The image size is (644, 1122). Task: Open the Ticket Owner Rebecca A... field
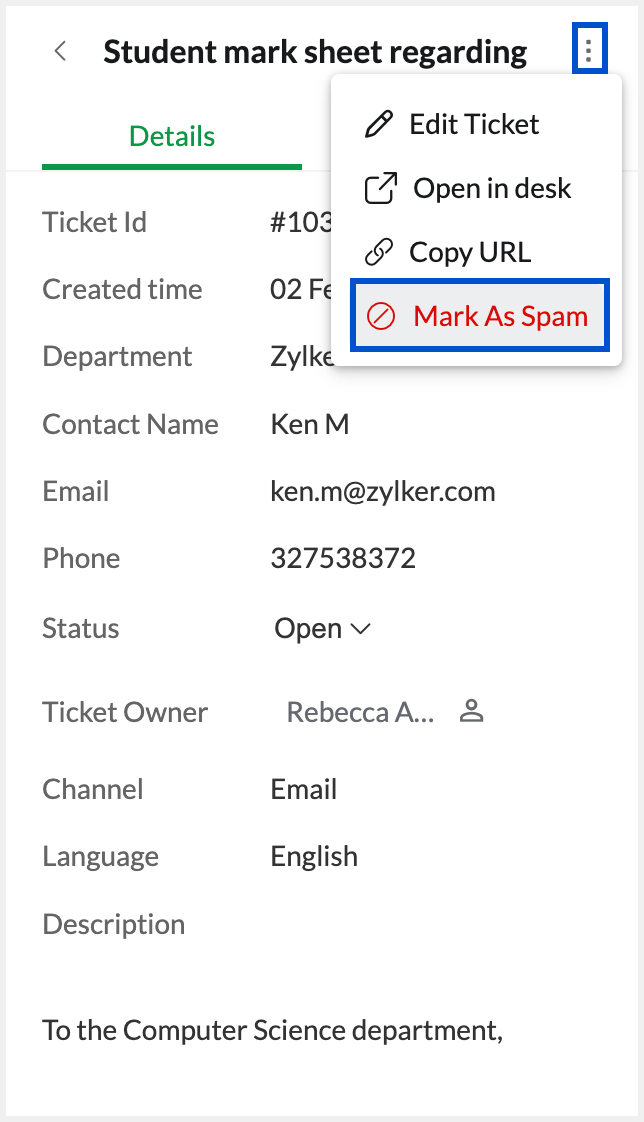point(360,712)
